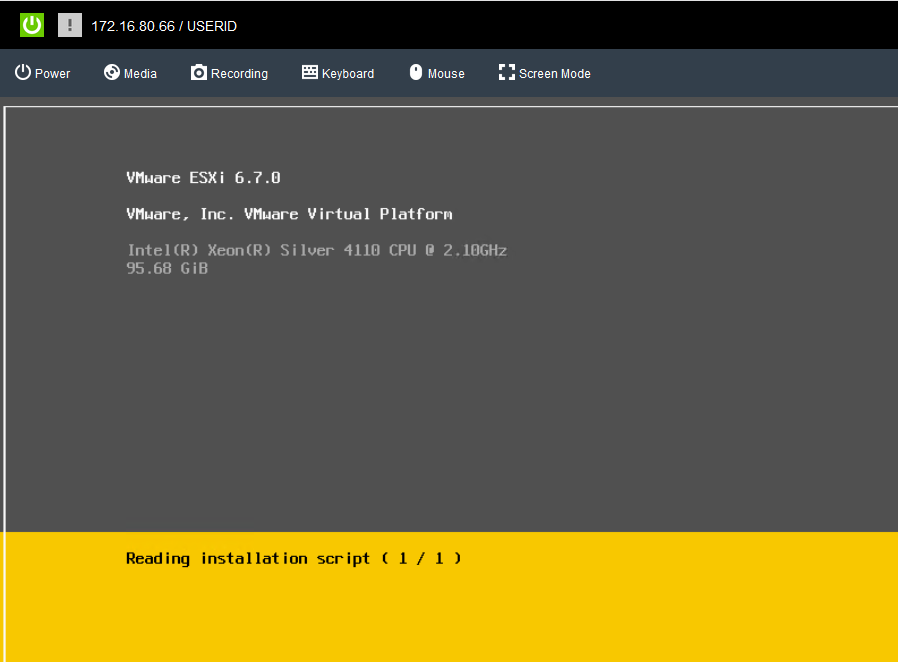This screenshot has width=898, height=662.
Task: Open the Keyboard menu
Action: [x=338, y=73]
